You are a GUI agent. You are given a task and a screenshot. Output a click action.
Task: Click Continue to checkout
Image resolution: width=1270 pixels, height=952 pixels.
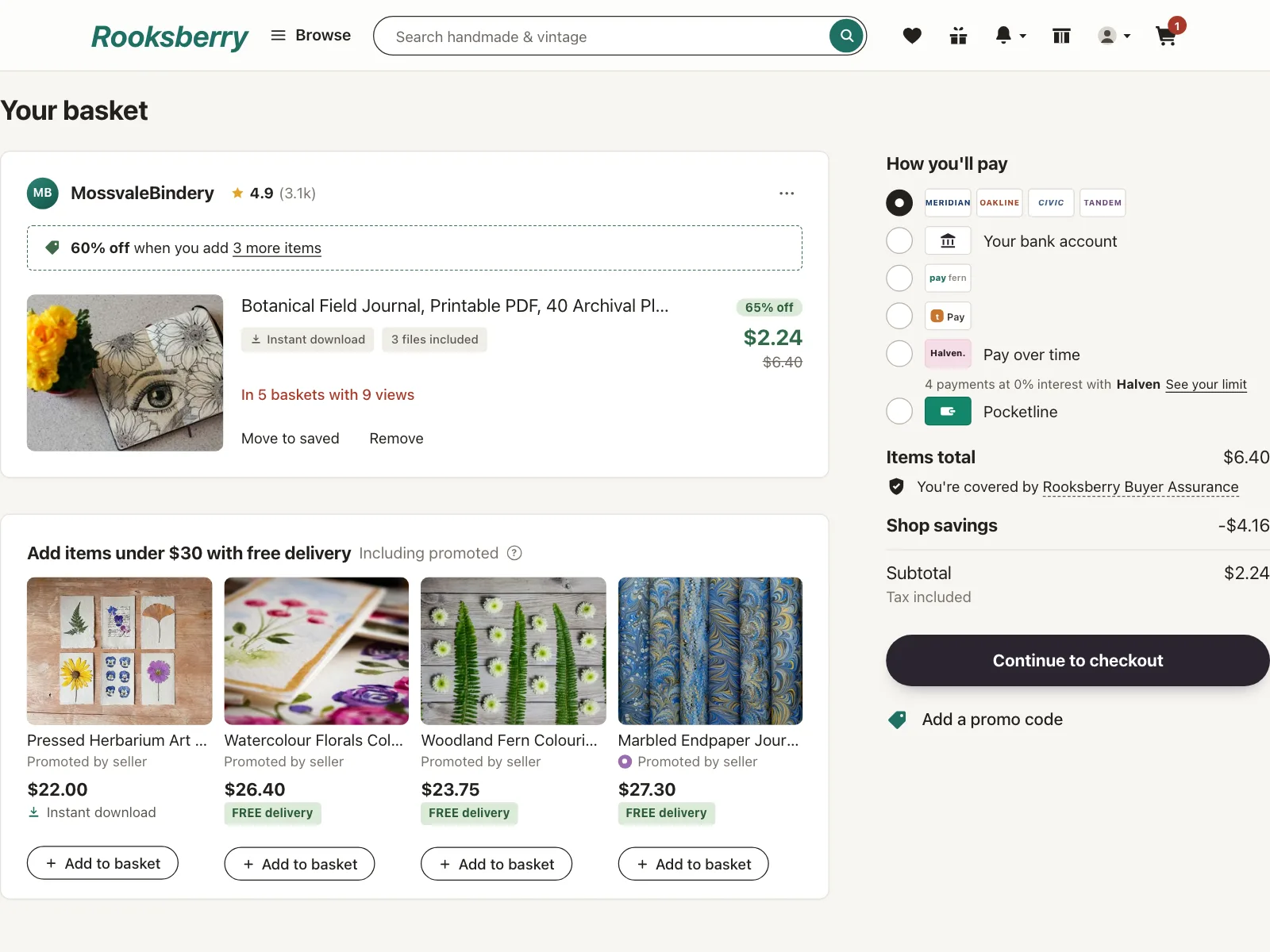(1078, 660)
